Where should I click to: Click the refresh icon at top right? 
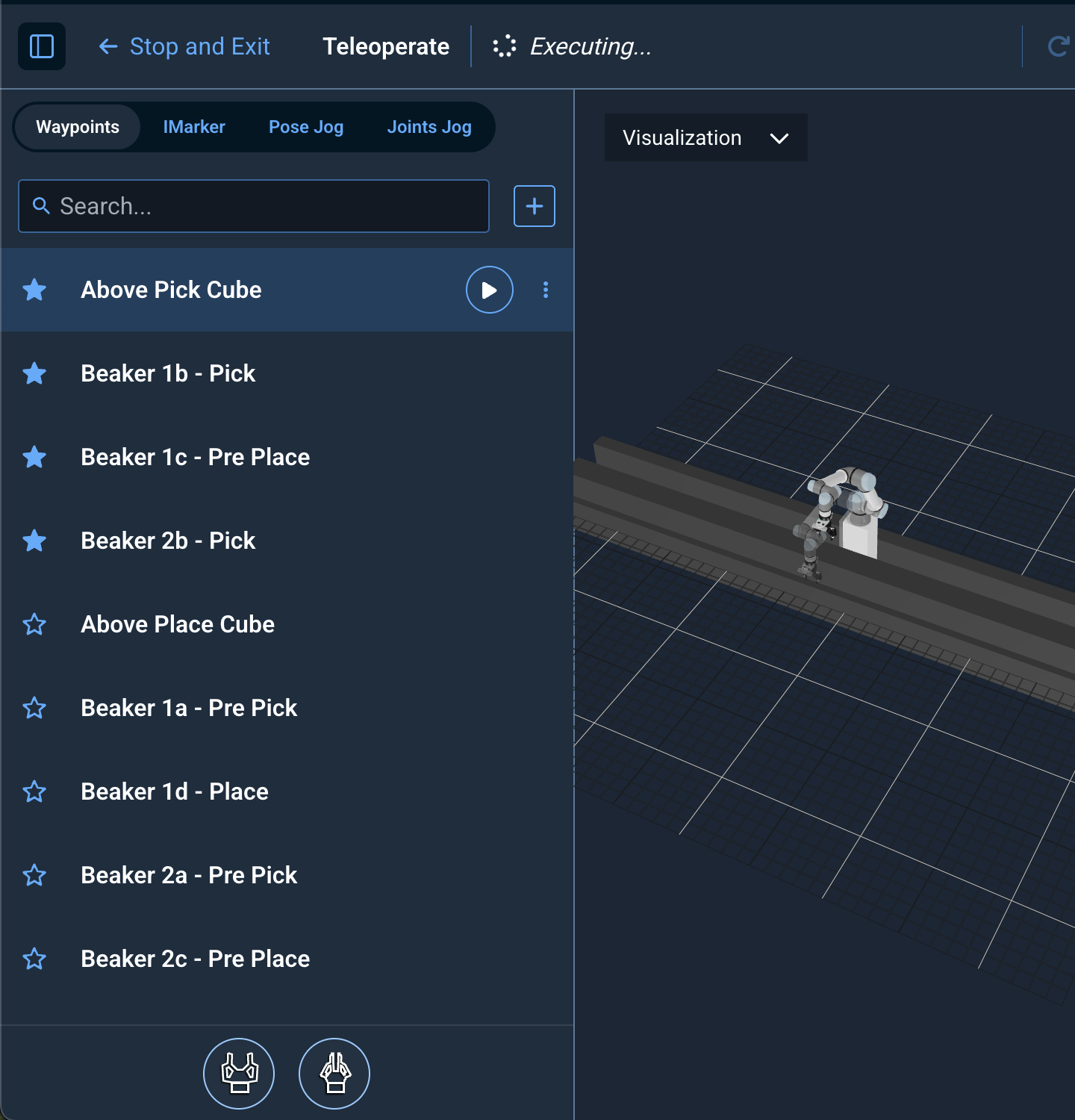[1059, 46]
